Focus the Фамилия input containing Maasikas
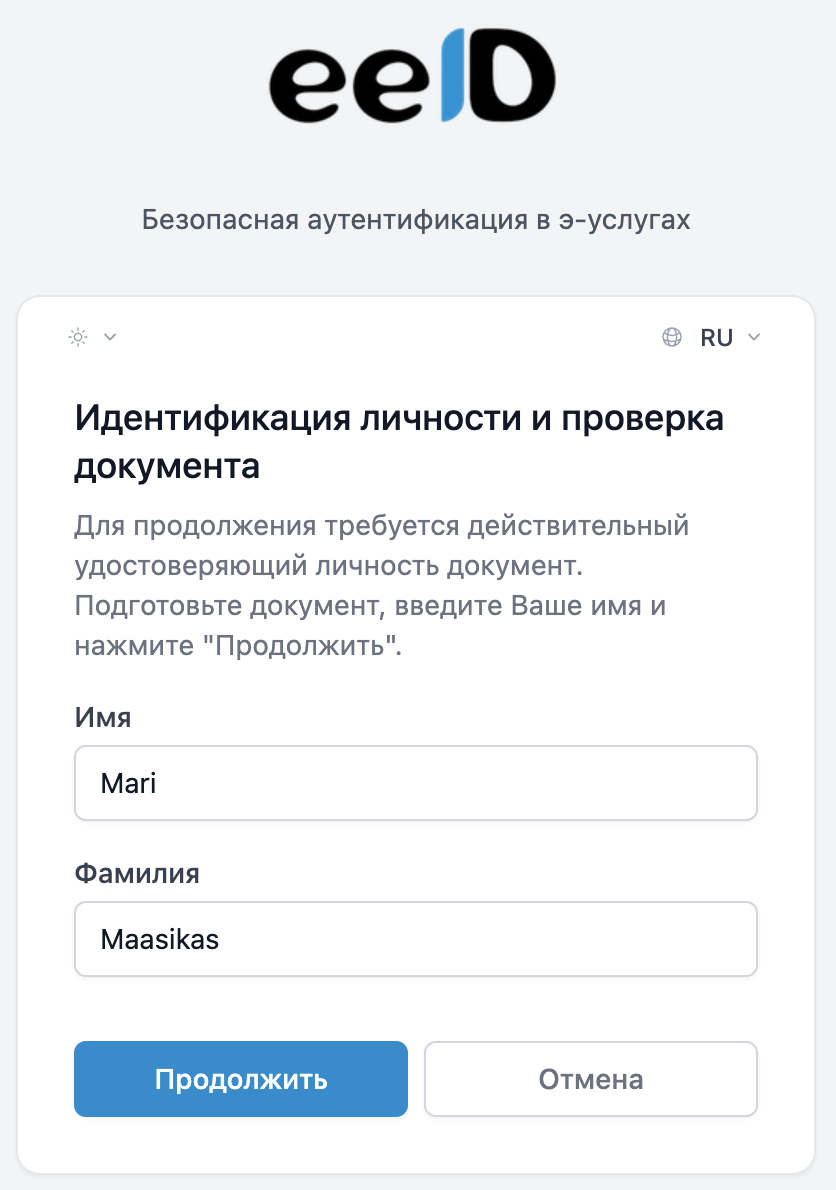 coord(415,940)
